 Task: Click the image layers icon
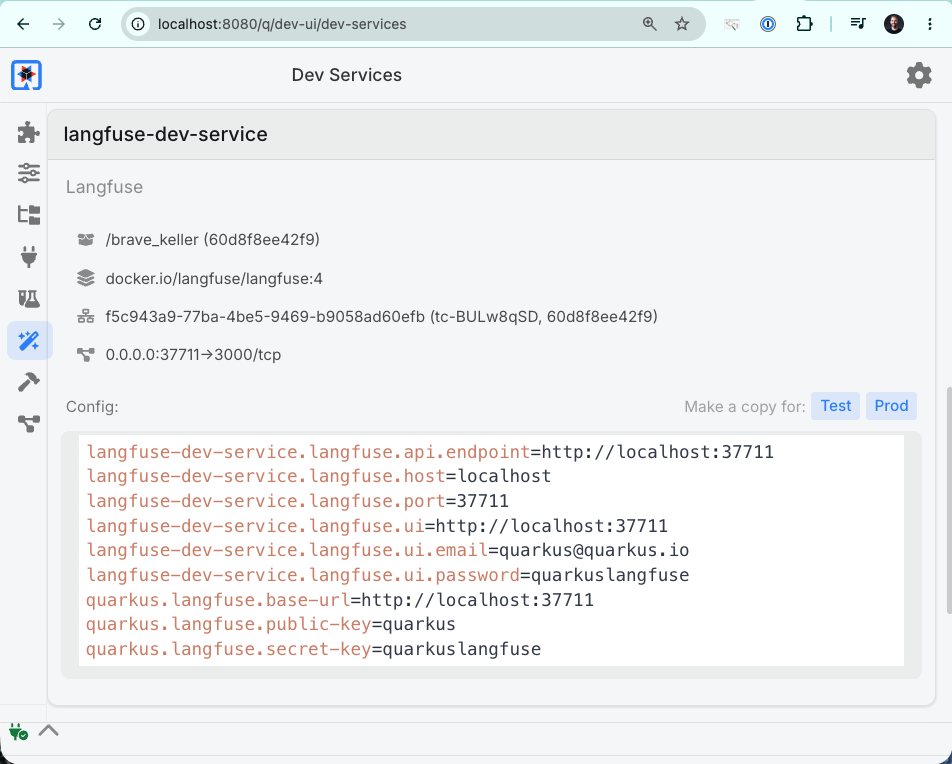(86, 278)
